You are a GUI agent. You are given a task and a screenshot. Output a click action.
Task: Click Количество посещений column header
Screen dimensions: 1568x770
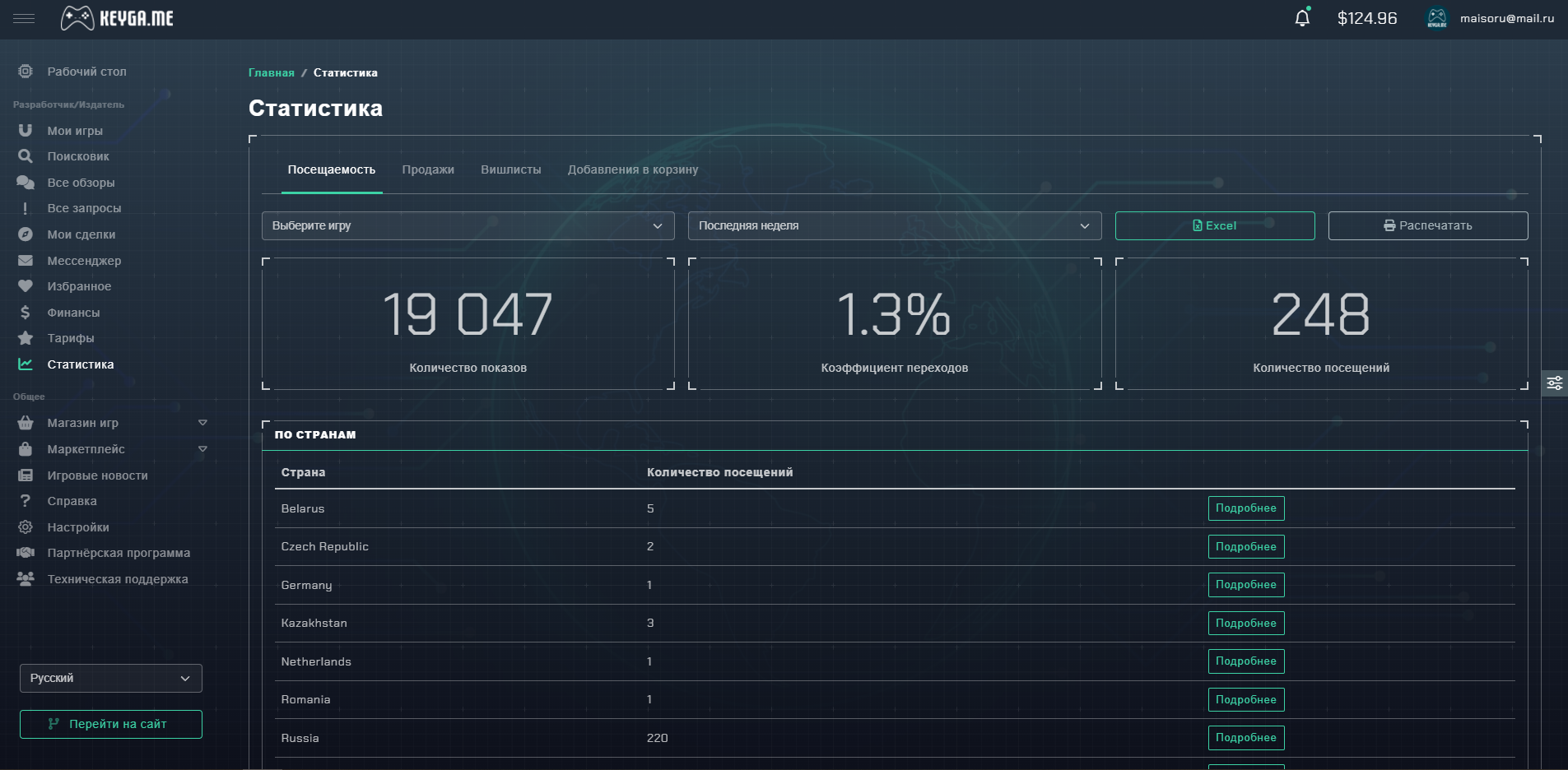tap(720, 472)
